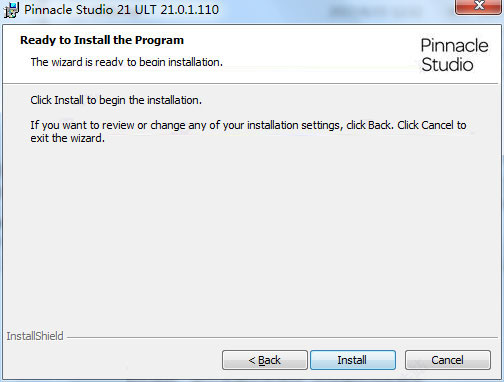Viewport: 504px width, 382px height.
Task: Click the 'Click Cancel to' phrase in instructions
Action: click(x=432, y=125)
